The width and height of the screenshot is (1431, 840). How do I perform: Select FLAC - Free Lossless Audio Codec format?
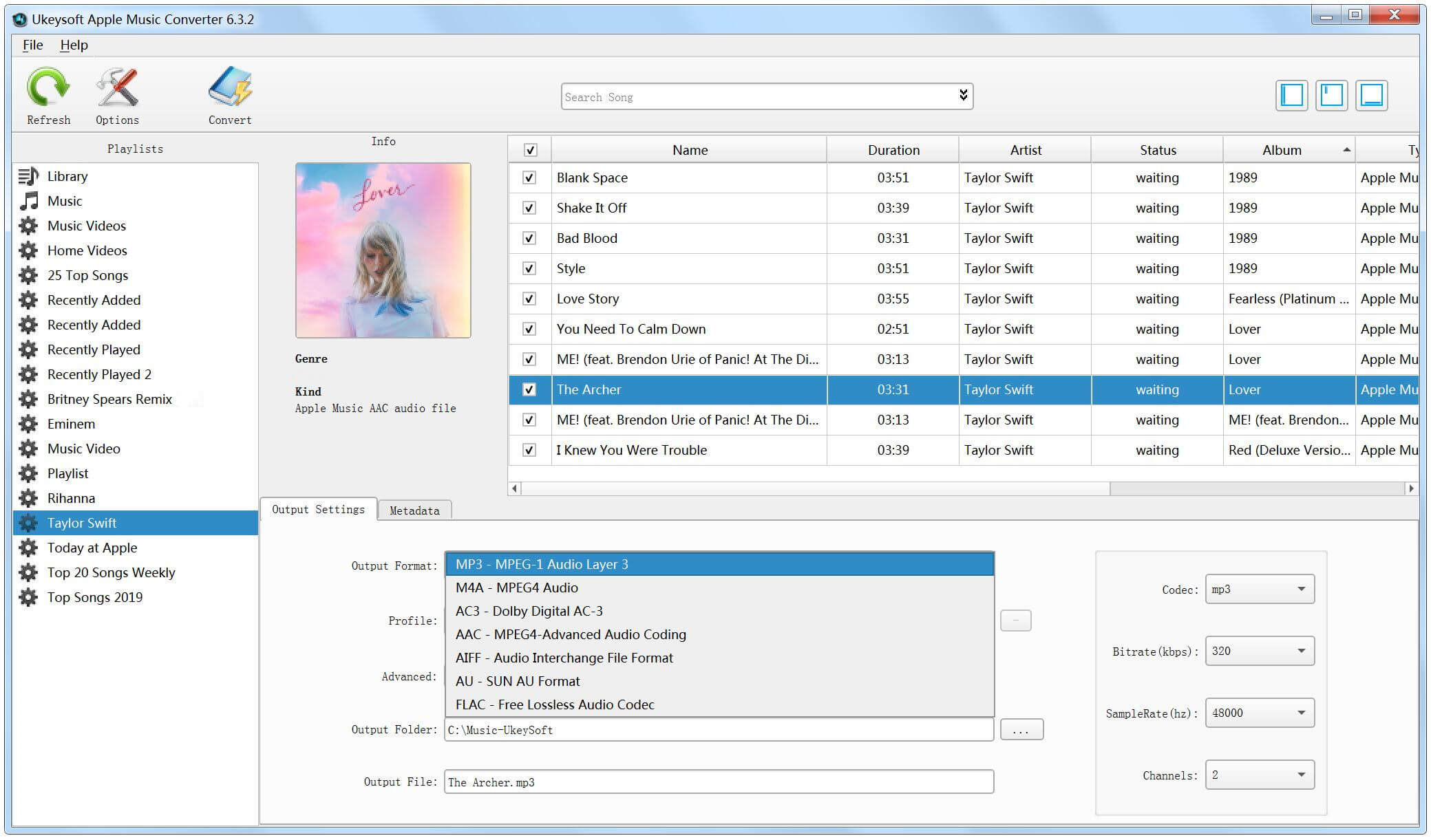point(553,704)
